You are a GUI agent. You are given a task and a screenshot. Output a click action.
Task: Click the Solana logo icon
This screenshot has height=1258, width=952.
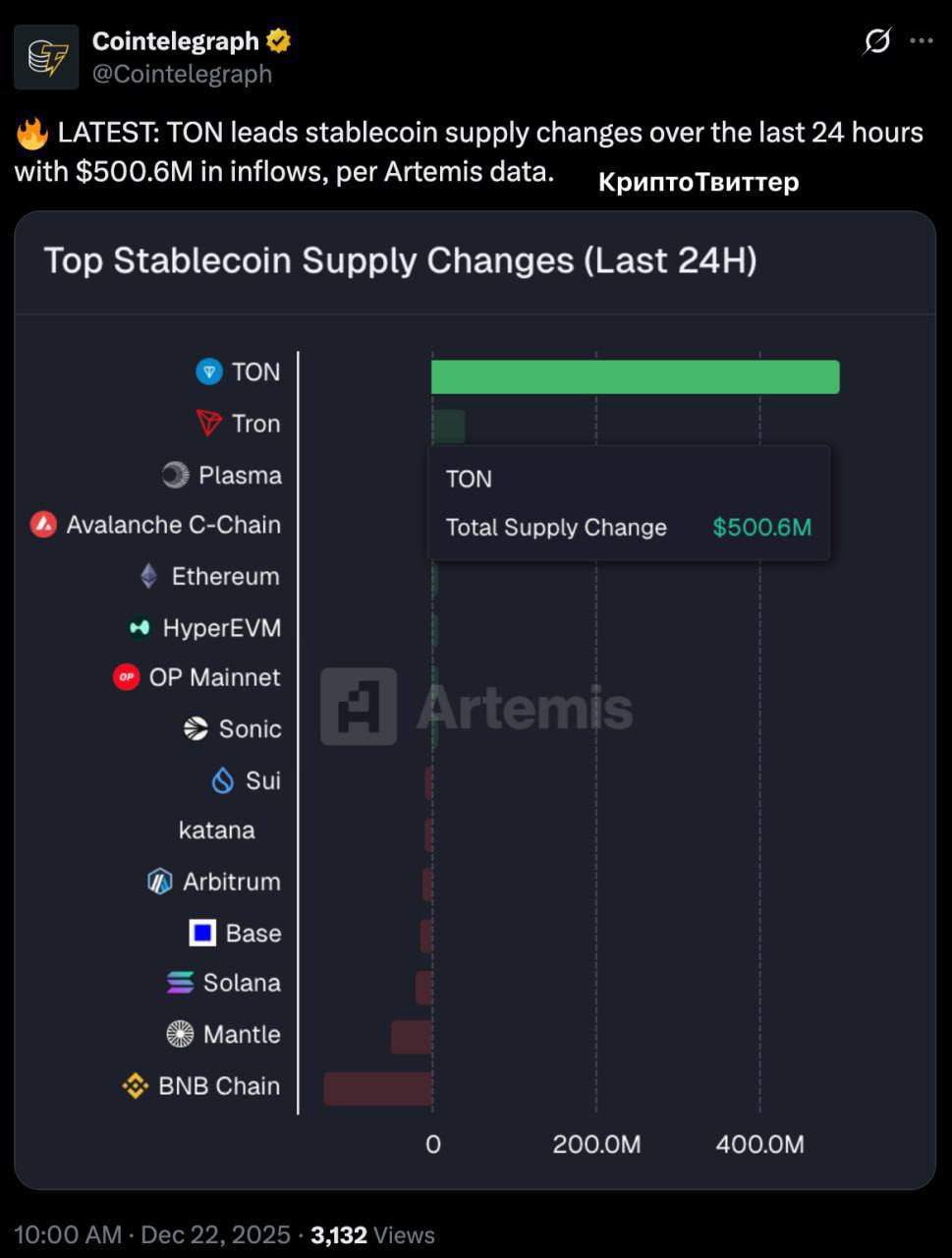180,983
